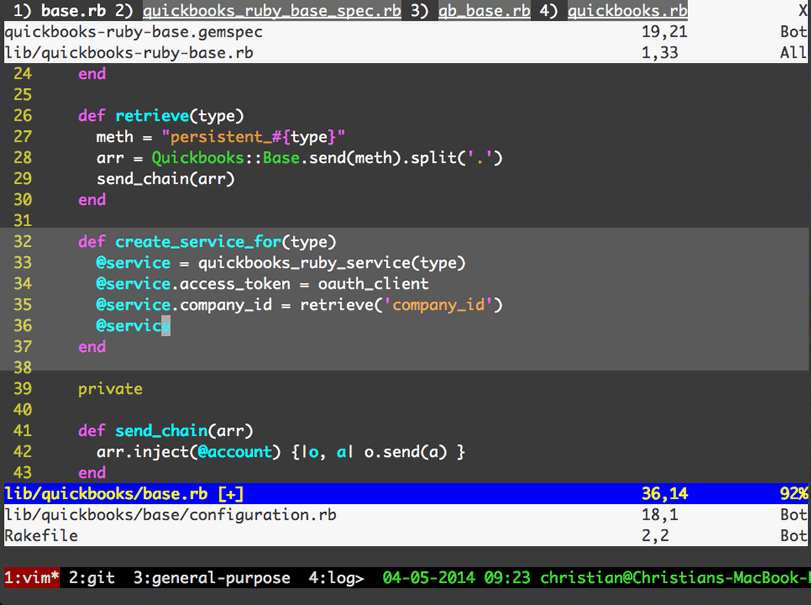Place cursor on def retrieve(type)
The width and height of the screenshot is (811, 605).
(x=161, y=116)
